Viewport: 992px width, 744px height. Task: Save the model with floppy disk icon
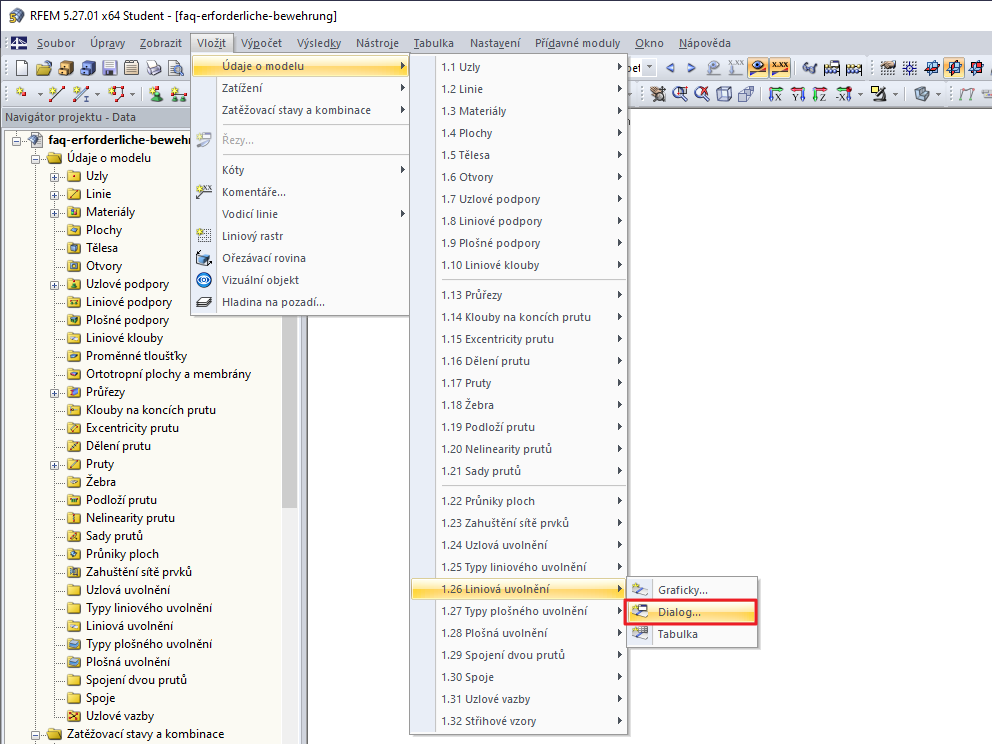[110, 68]
